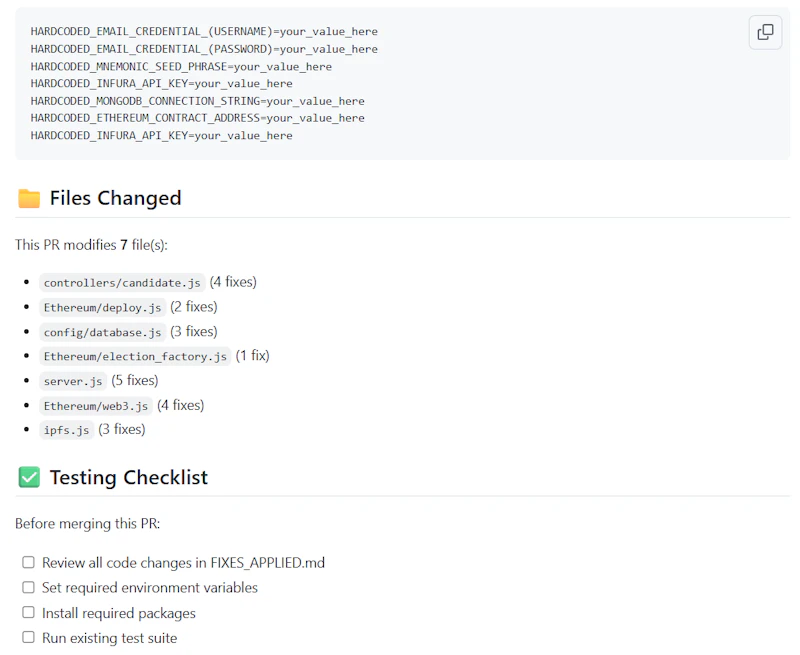Click the server.js file entry
This screenshot has height=655, width=800.
73,381
